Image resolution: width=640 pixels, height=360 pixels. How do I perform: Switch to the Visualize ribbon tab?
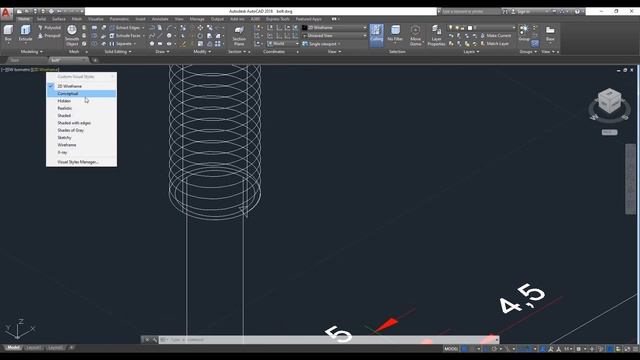tap(96, 19)
